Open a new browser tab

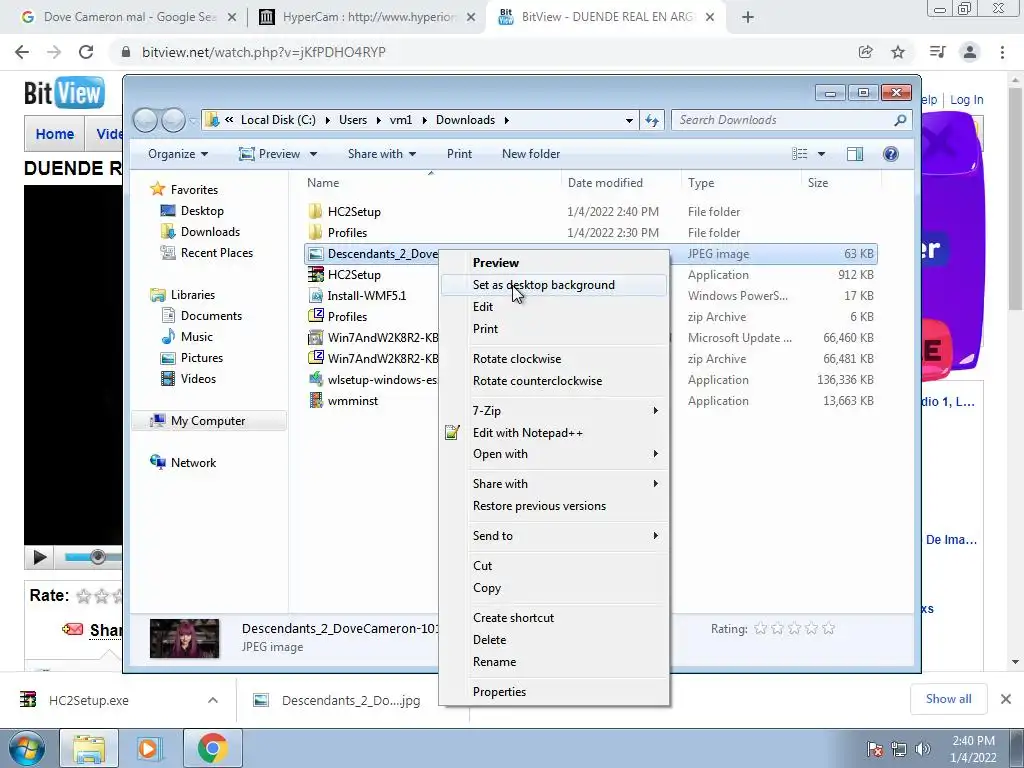tap(748, 17)
